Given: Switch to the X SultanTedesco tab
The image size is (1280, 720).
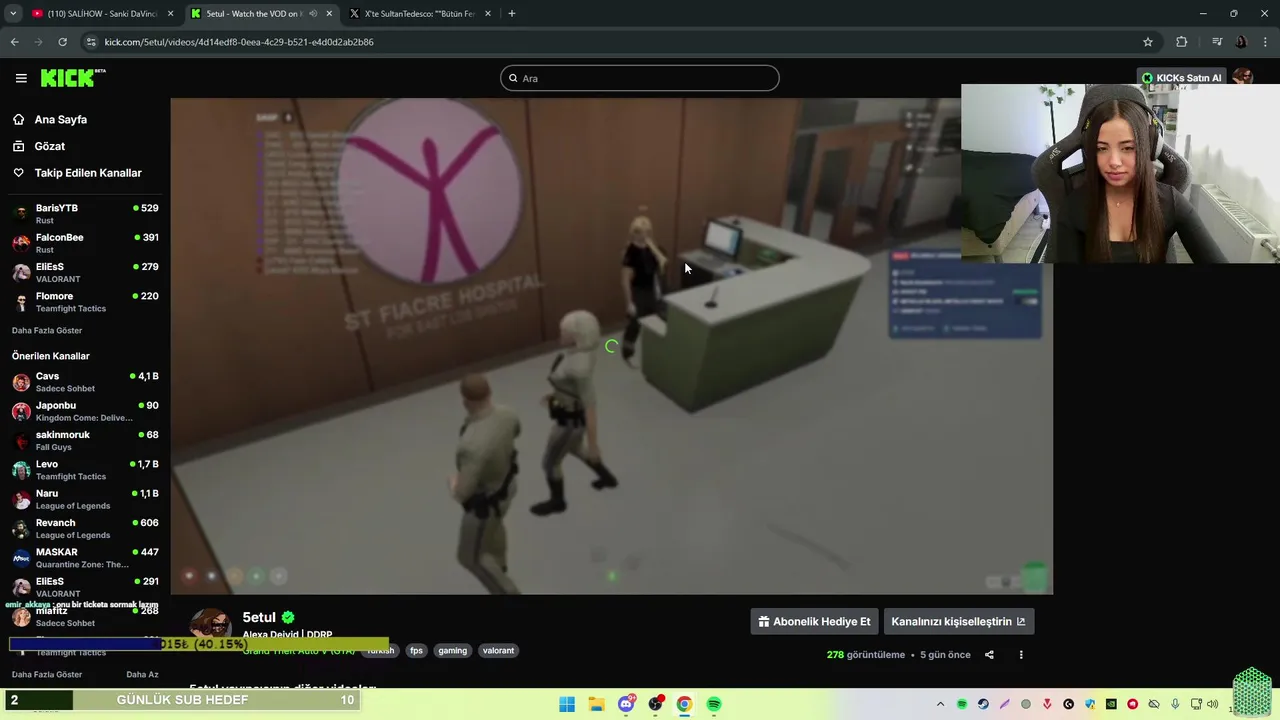Looking at the screenshot, I should tap(420, 14).
